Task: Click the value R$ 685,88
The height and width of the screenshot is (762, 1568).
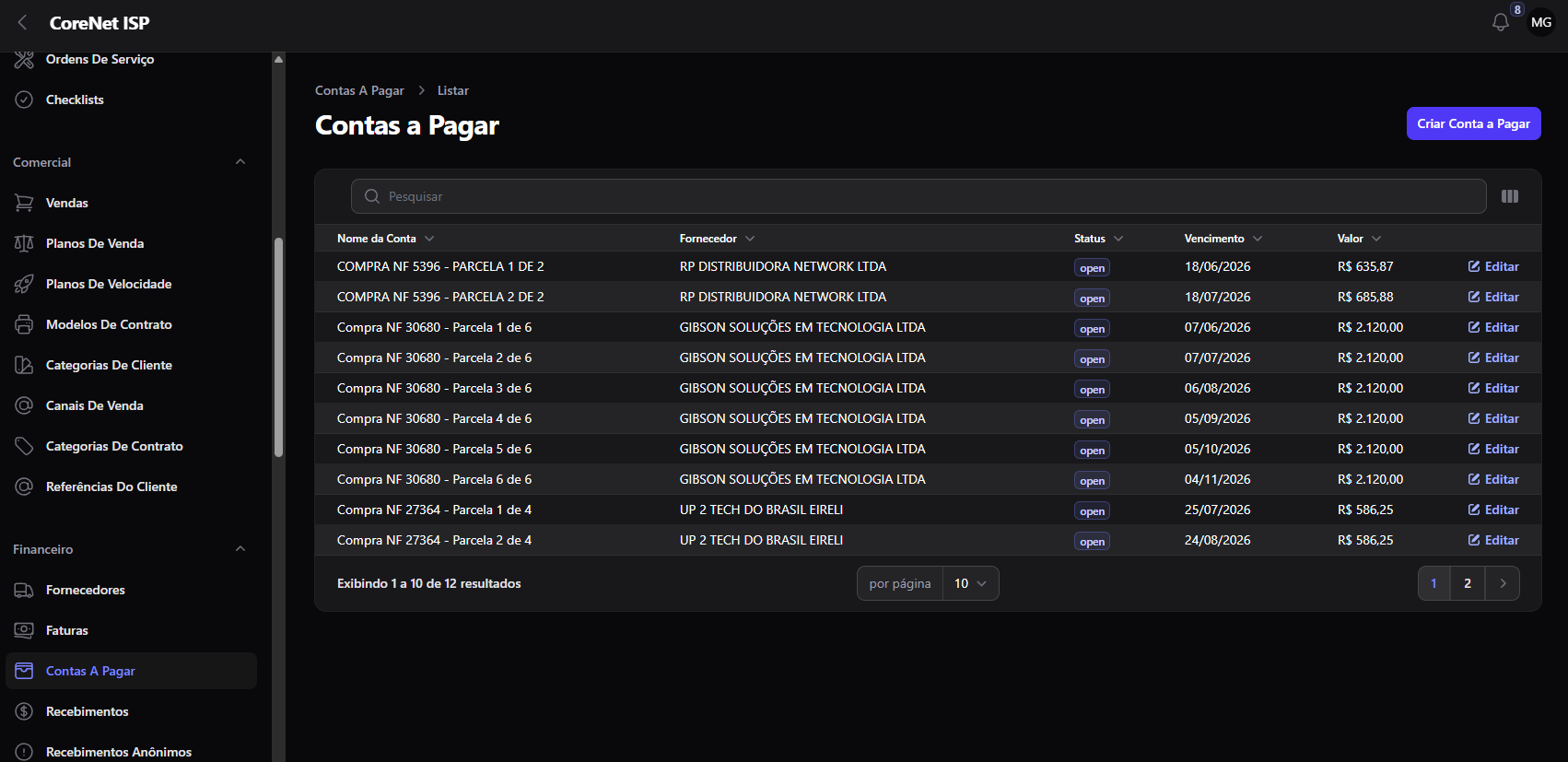Action: pos(1365,297)
